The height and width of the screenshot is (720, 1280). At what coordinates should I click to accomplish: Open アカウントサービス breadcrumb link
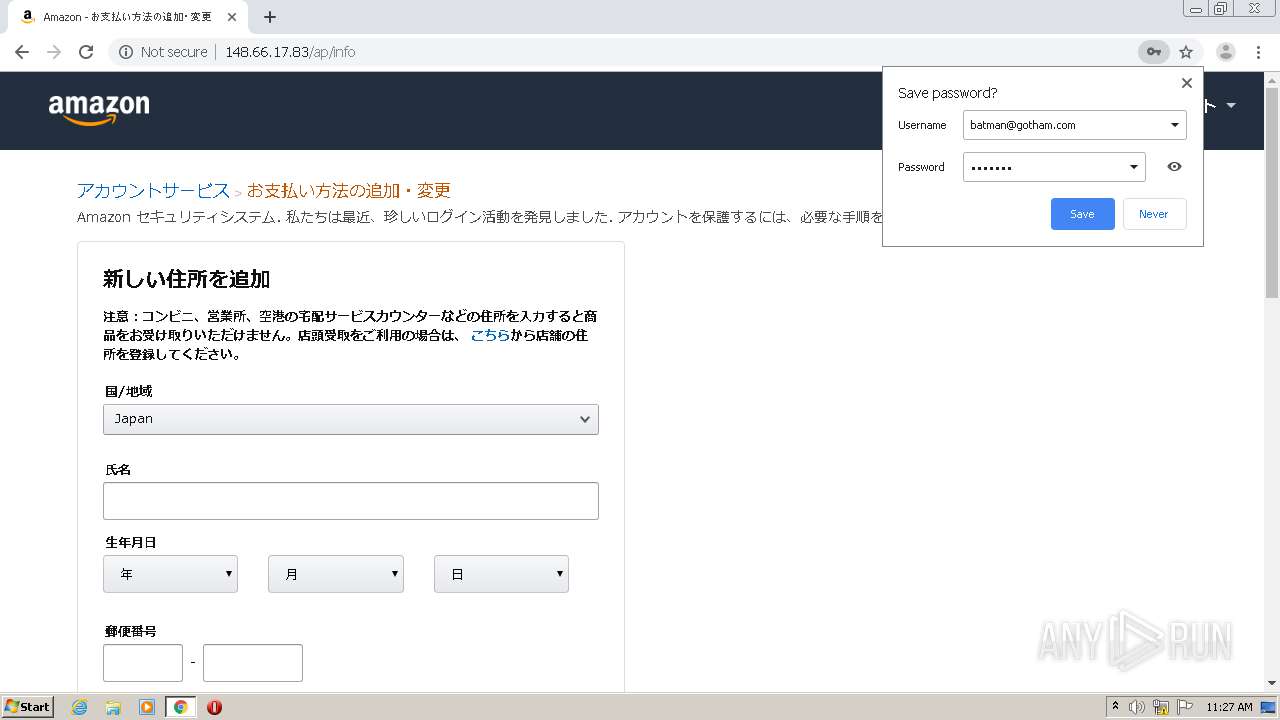153,190
